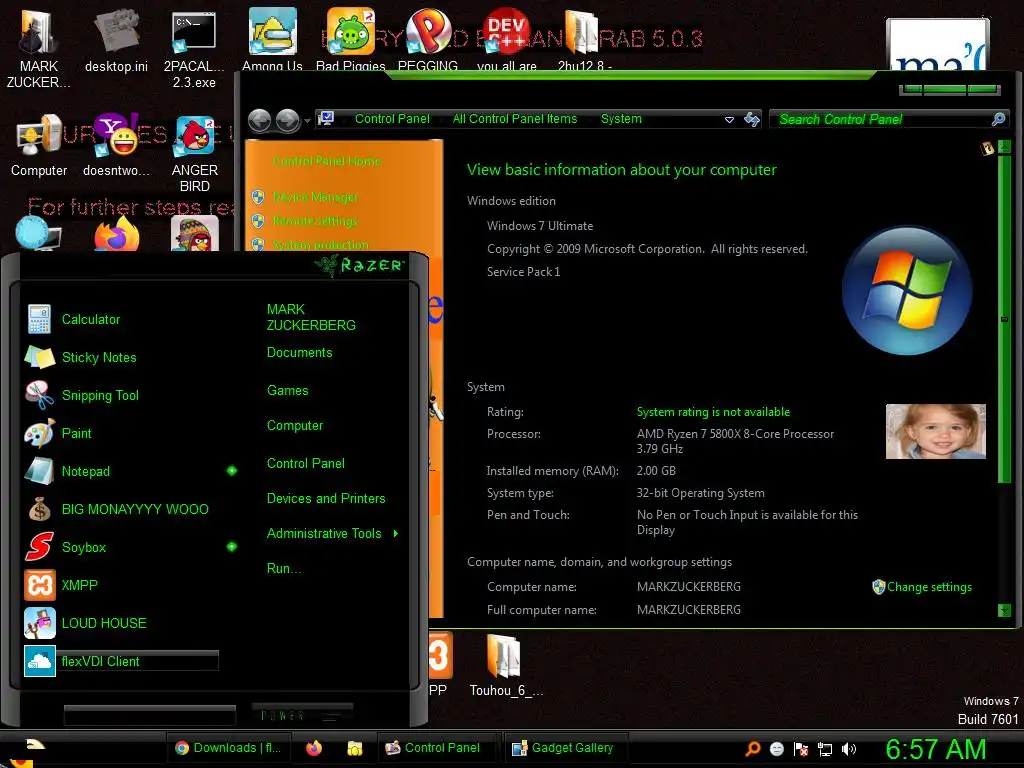Expand Notepad recent files jump list
Viewport: 1024px width, 768px height.
232,471
